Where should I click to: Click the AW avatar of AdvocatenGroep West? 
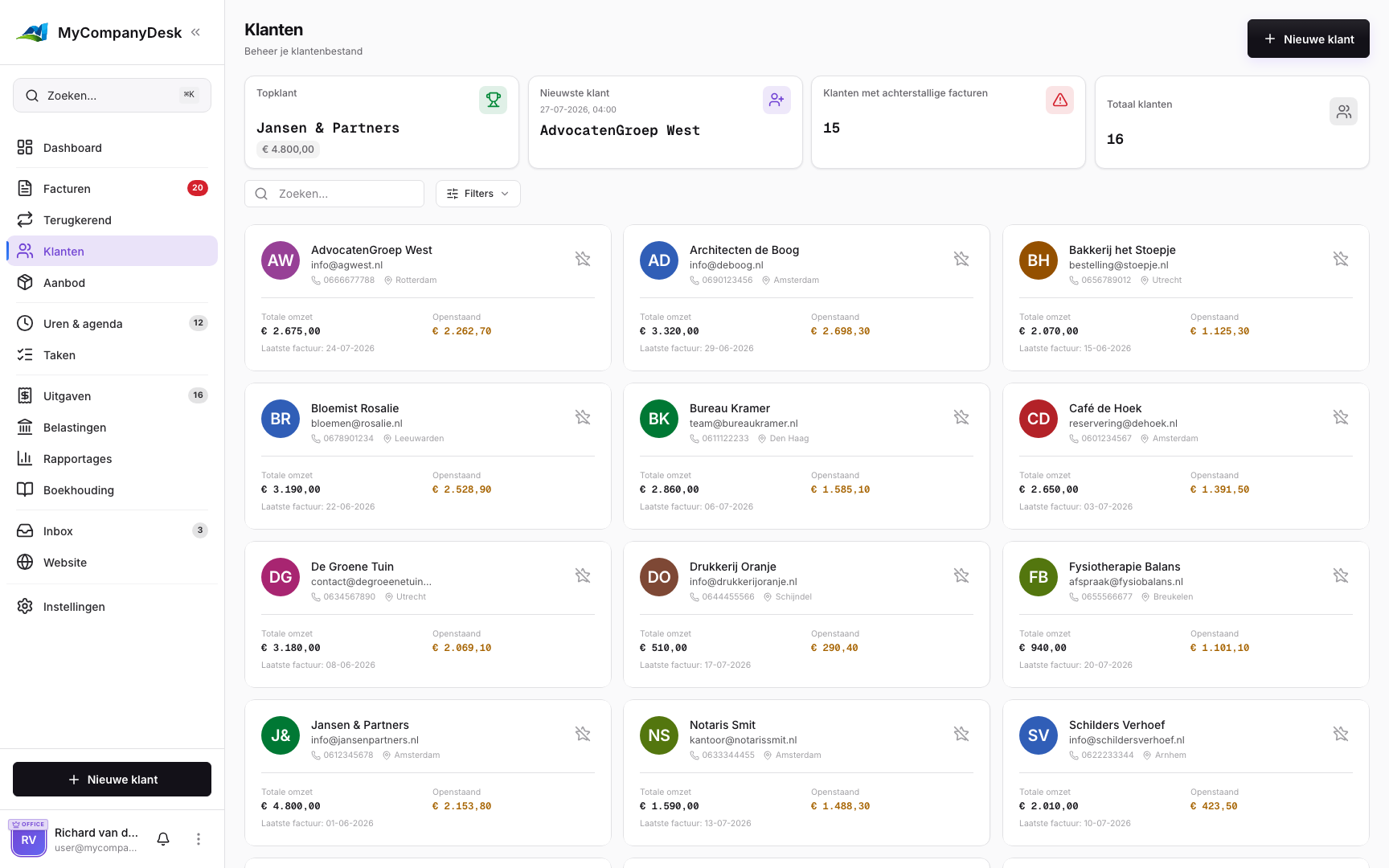click(x=281, y=260)
